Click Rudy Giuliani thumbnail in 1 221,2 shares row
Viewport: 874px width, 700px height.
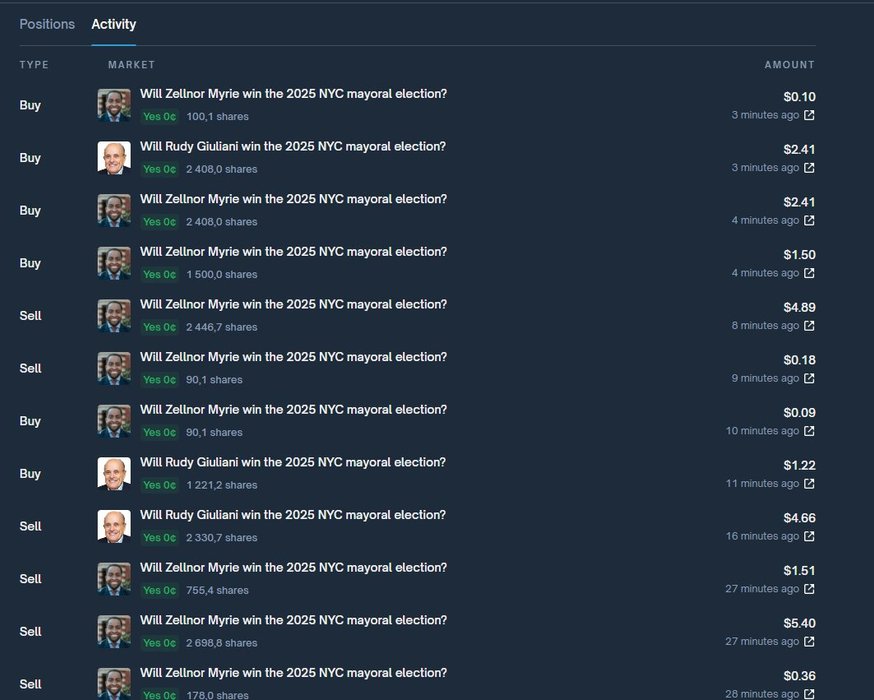[x=114, y=474]
